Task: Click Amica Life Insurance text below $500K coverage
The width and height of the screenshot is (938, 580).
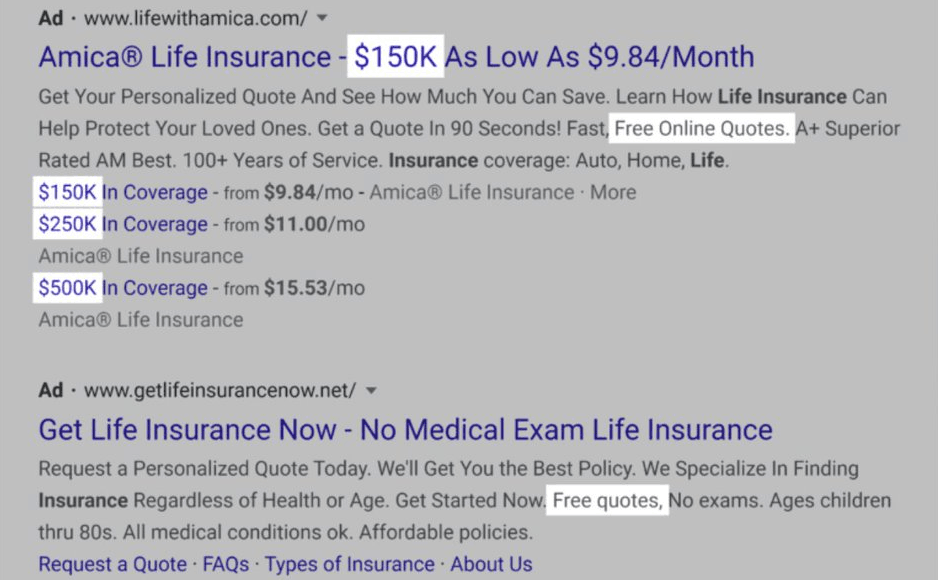Action: click(x=141, y=320)
